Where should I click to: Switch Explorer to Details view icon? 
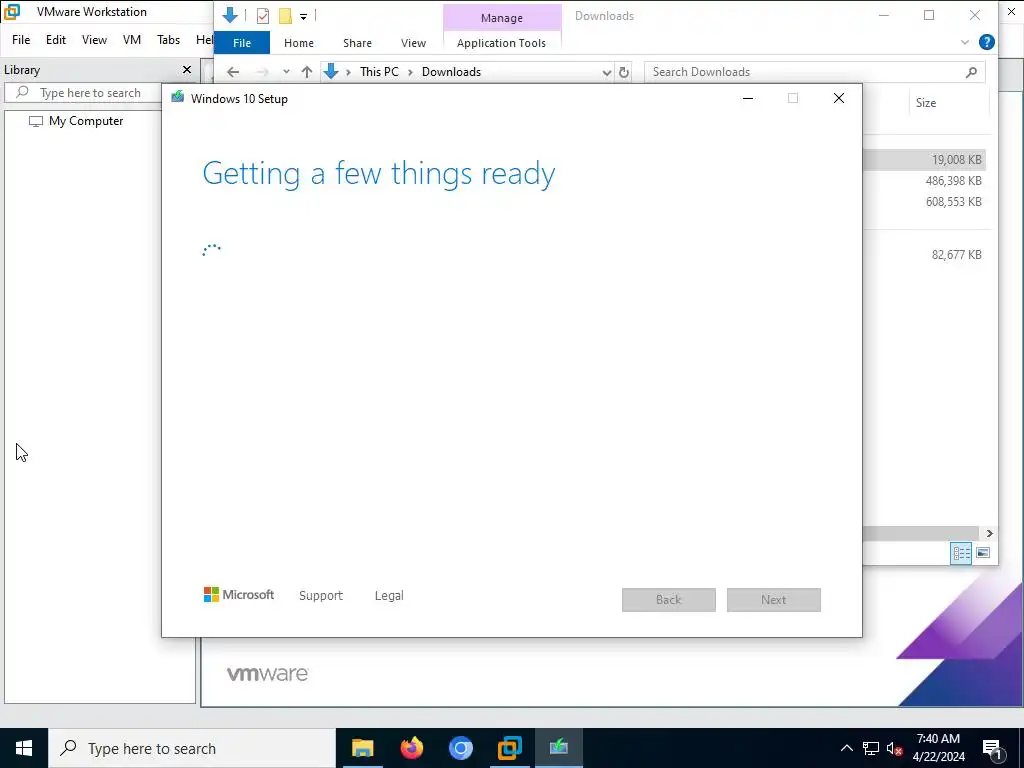tap(961, 554)
